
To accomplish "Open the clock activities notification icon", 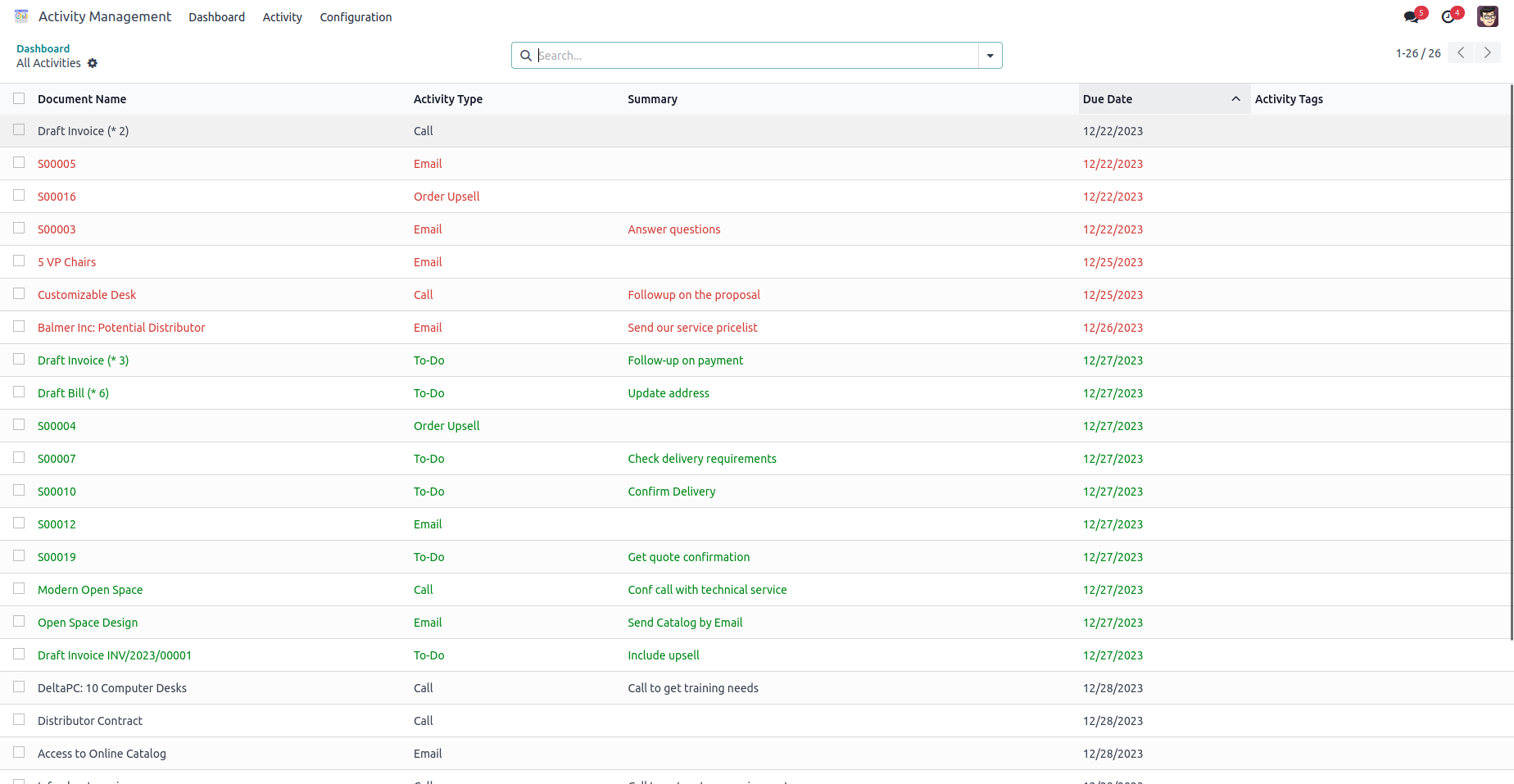I will click(x=1448, y=16).
